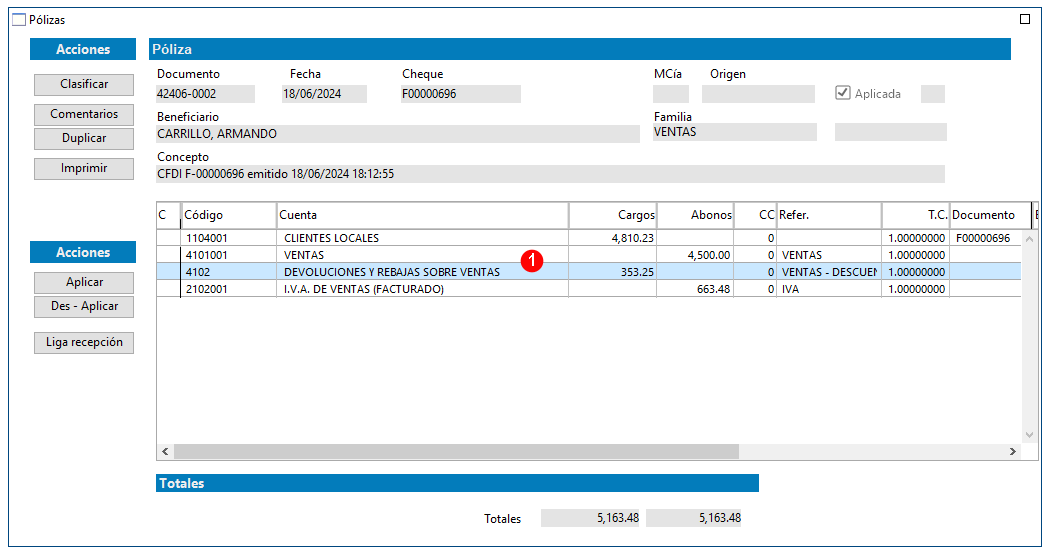Click the empty Origen field
Image resolution: width=1048 pixels, height=552 pixels.
pyautogui.click(x=758, y=94)
